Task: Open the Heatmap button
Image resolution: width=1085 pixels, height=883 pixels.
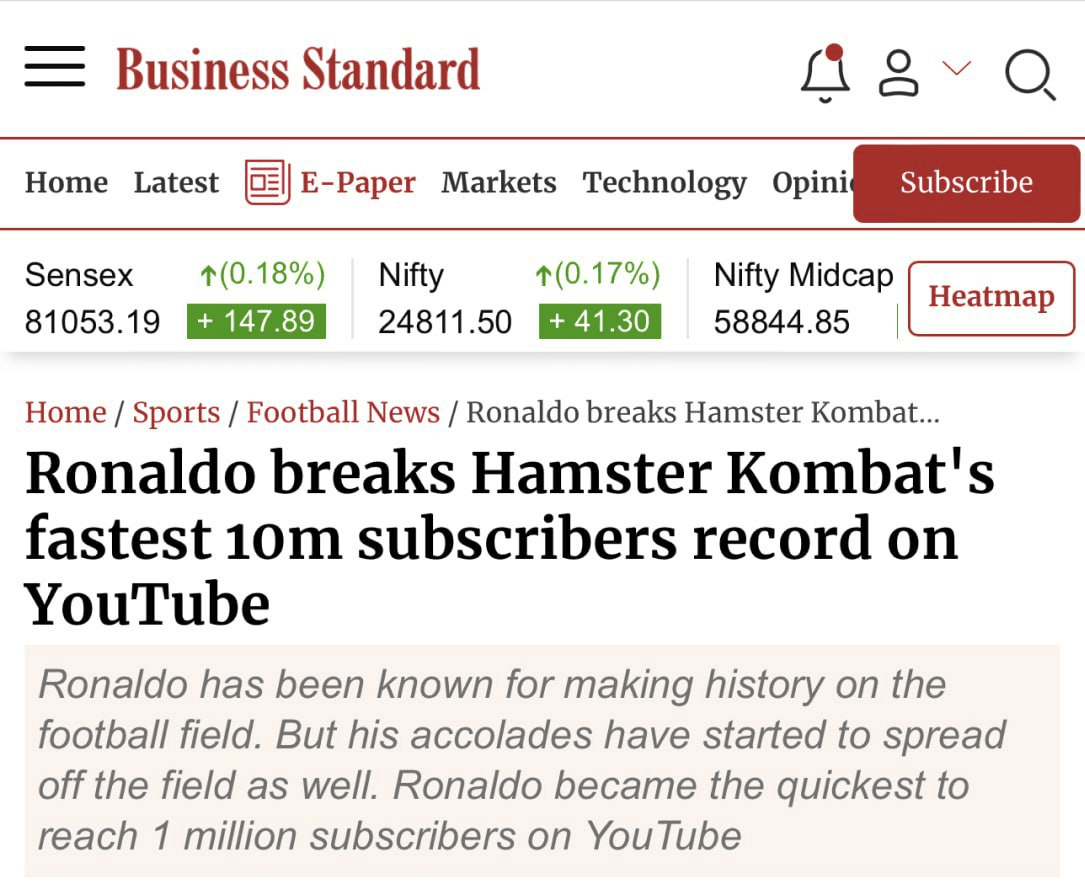Action: 991,297
